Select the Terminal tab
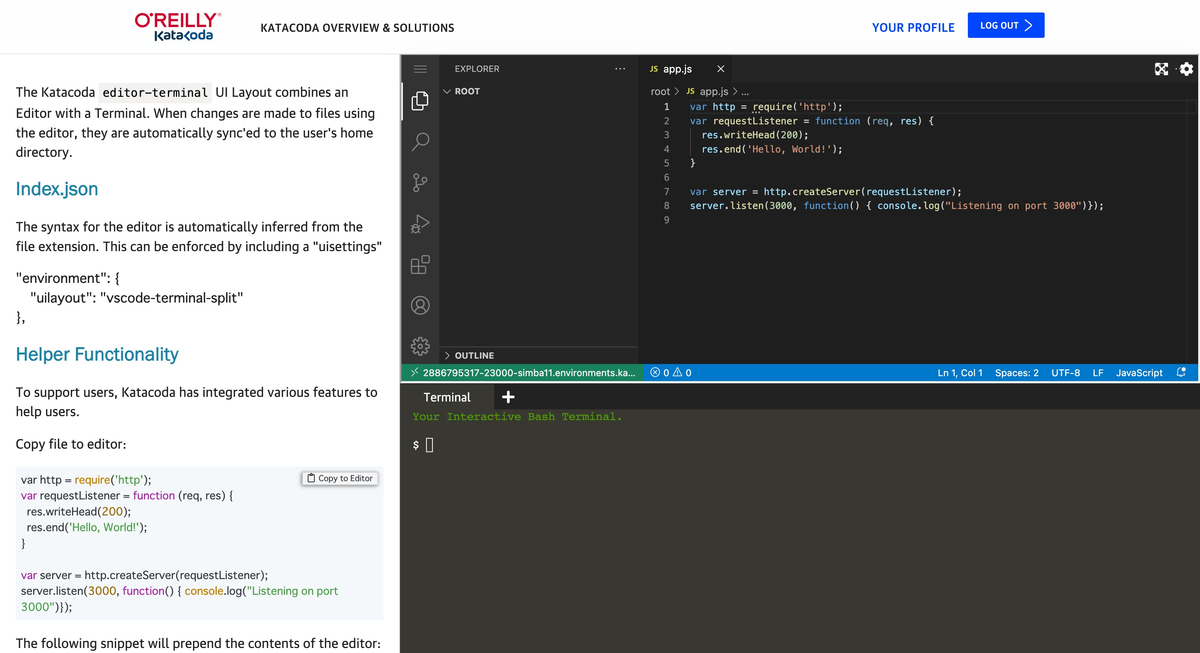1200x653 pixels. (x=447, y=397)
